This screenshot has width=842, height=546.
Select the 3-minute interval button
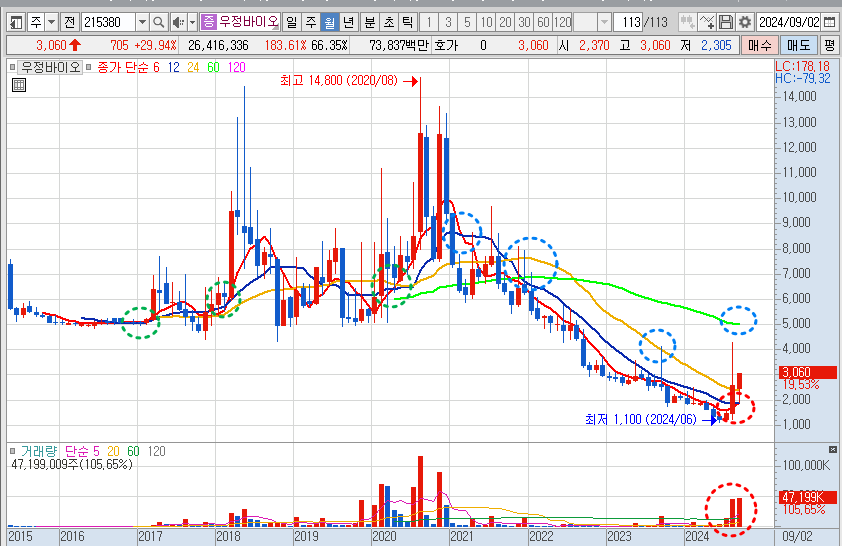(x=448, y=22)
